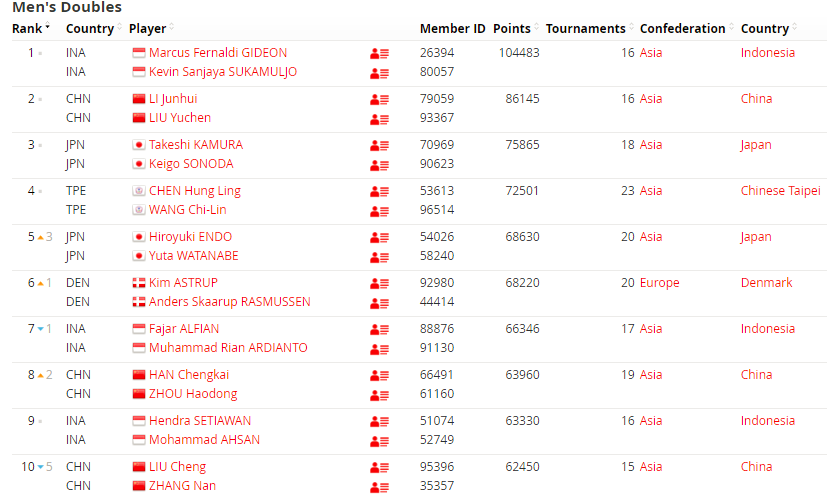Sort by Tournaments column header
The image size is (835, 497).
tap(588, 28)
